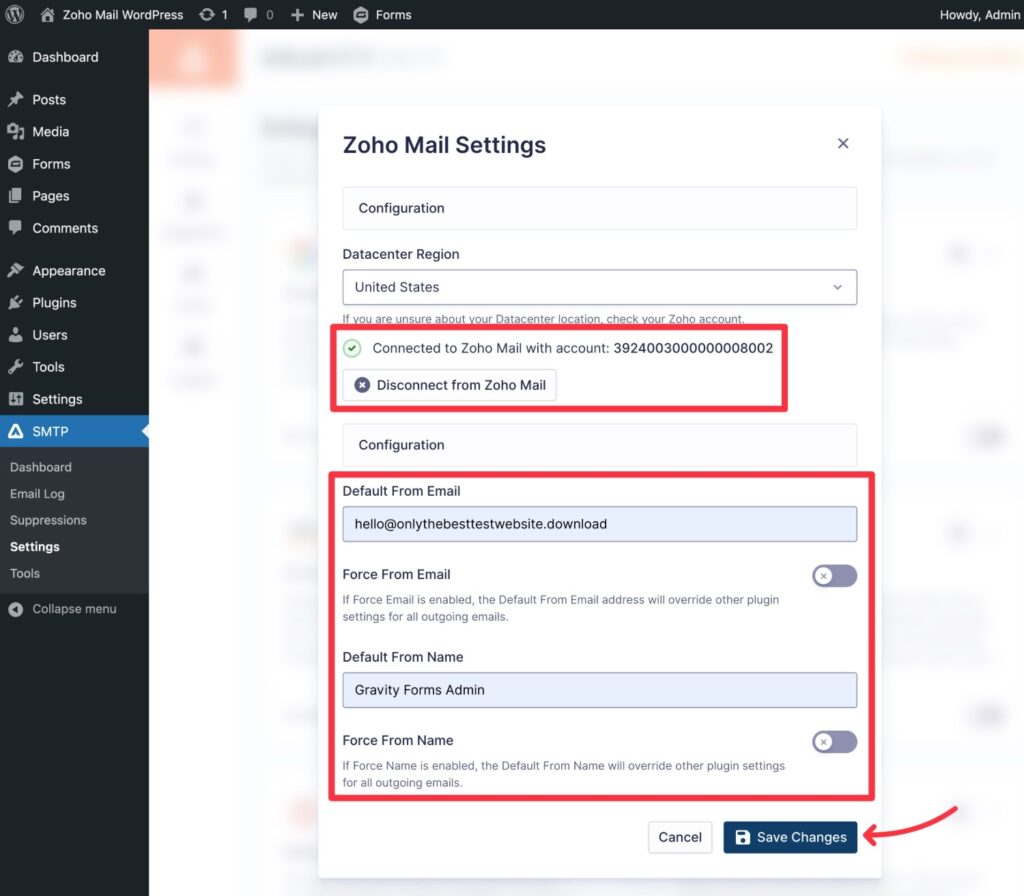Click Disconnect from Zoho Mail
The height and width of the screenshot is (896, 1024).
point(450,385)
